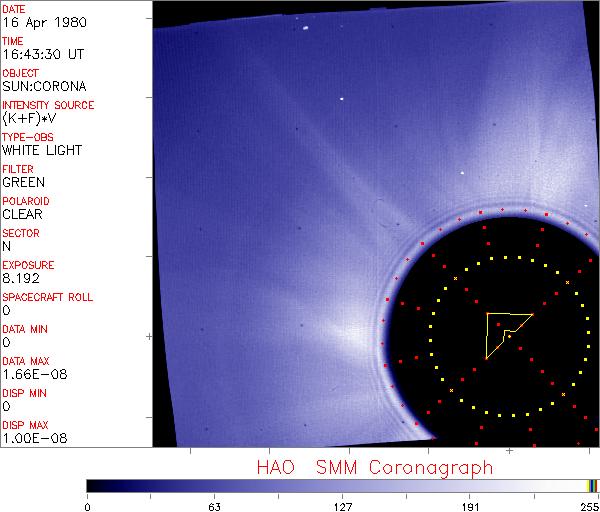
Task: Click the date value 16 Apr 1980
Action: coord(39,23)
